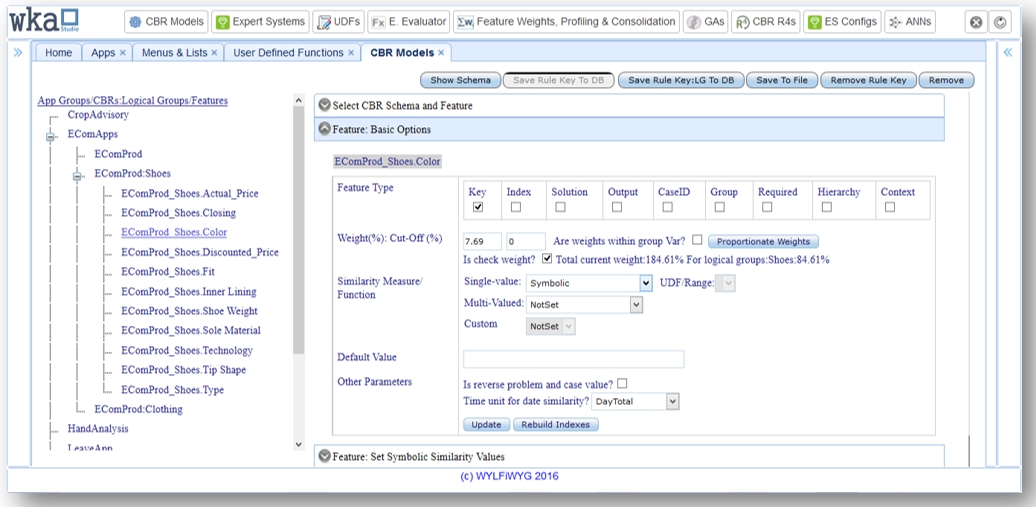The height and width of the screenshot is (507, 1036).
Task: Open the GAs module
Action: pyautogui.click(x=705, y=21)
